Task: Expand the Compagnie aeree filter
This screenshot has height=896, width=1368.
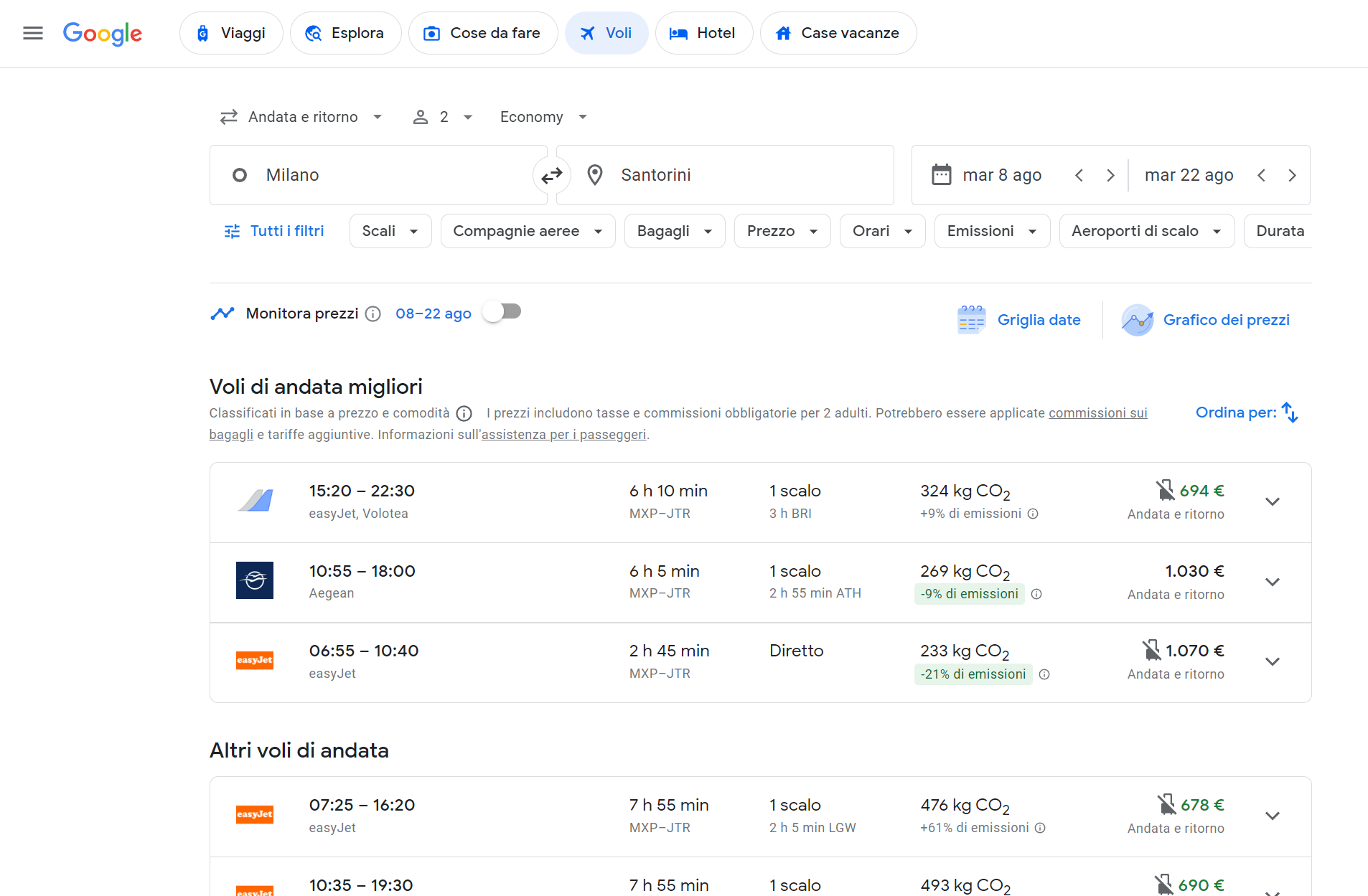Action: coord(528,231)
